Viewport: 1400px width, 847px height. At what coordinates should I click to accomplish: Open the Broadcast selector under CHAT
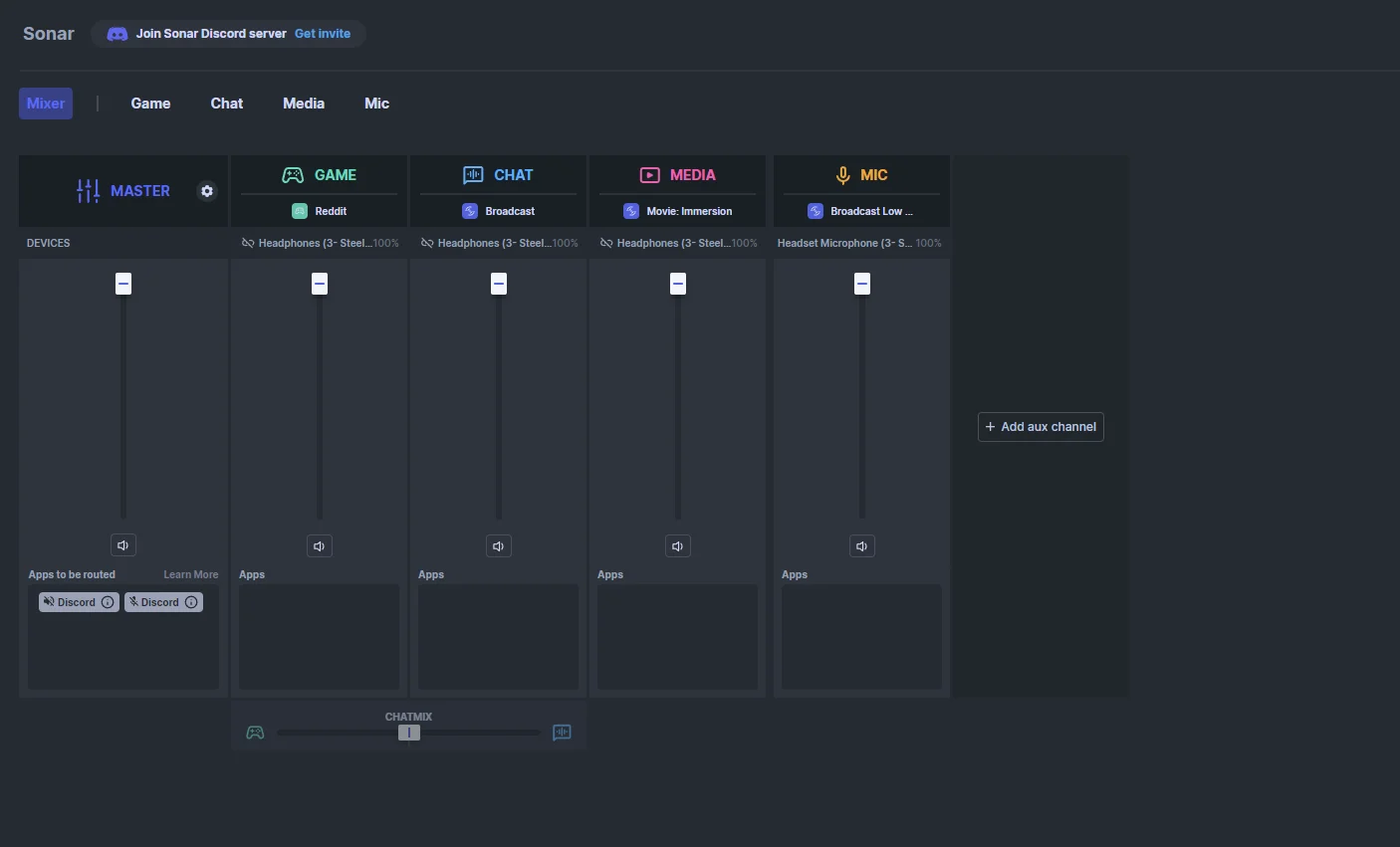(498, 210)
